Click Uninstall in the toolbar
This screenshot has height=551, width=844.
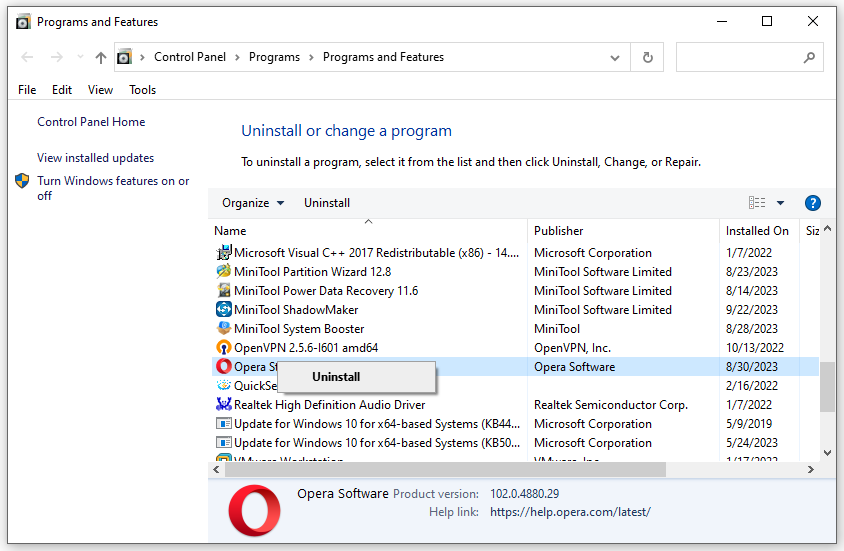(327, 203)
